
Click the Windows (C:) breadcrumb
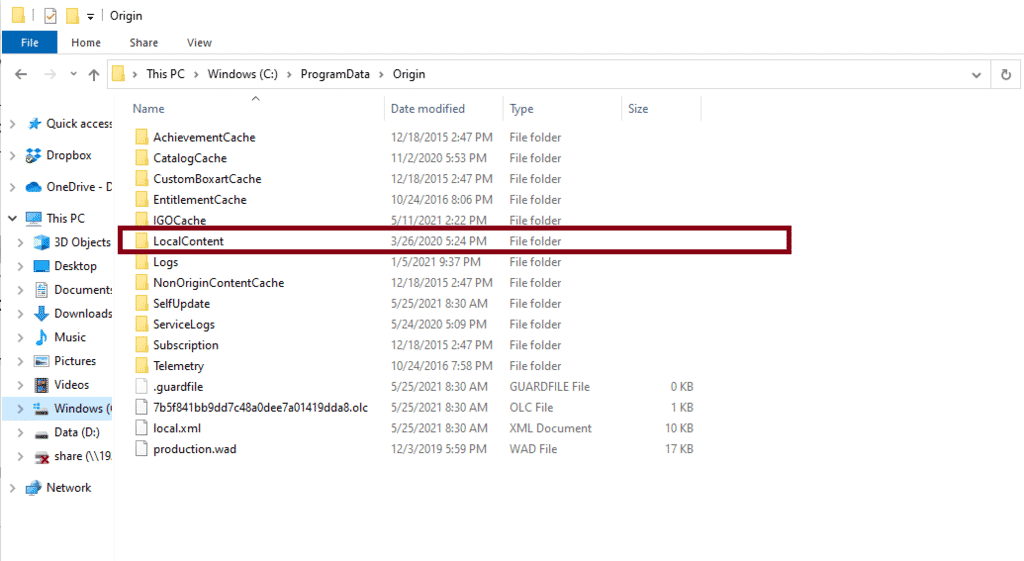[242, 74]
